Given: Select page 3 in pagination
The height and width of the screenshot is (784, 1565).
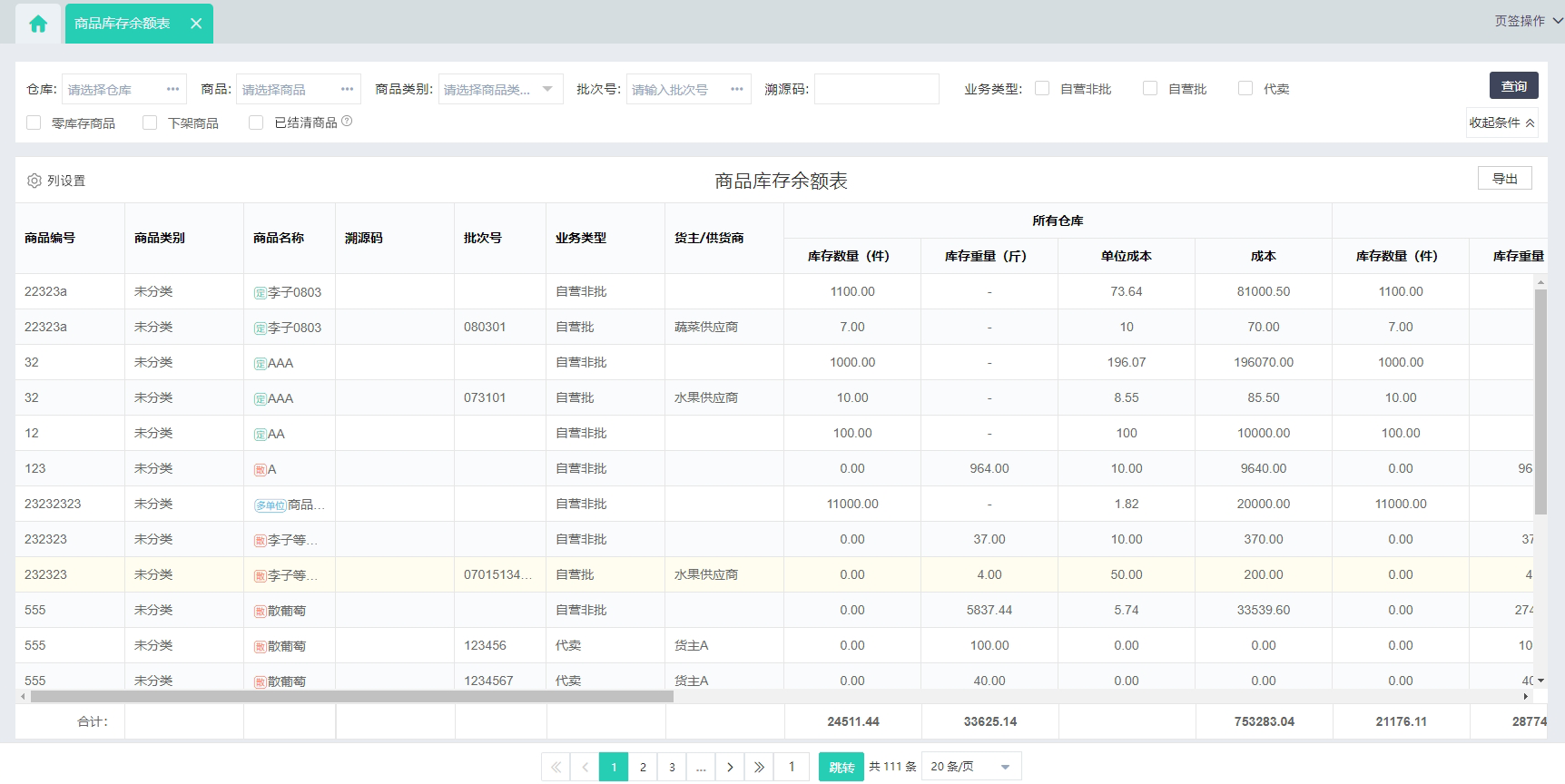Looking at the screenshot, I should (672, 767).
